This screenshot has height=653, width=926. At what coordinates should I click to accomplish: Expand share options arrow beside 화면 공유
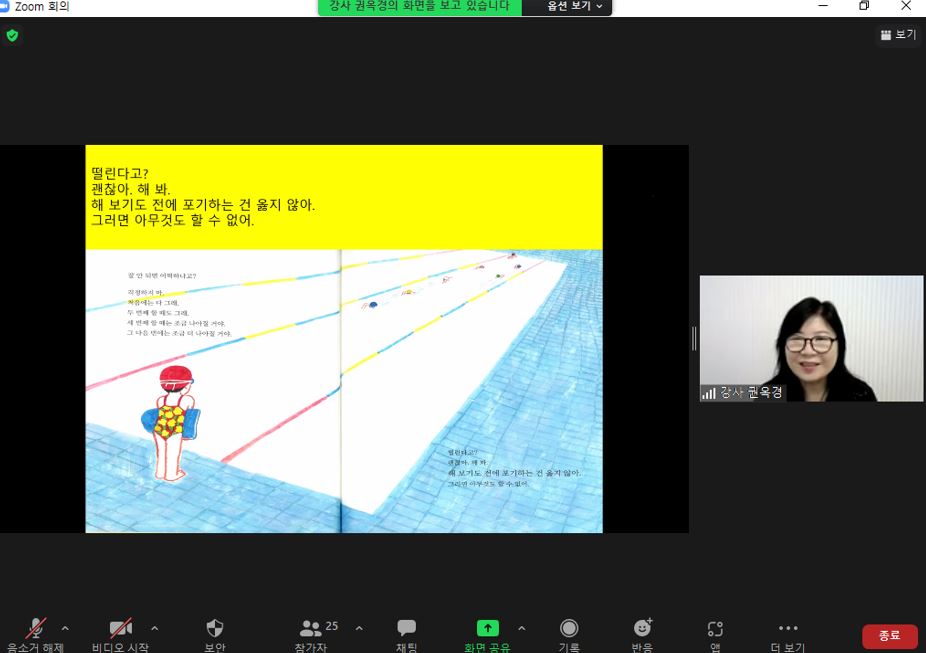coord(521,628)
